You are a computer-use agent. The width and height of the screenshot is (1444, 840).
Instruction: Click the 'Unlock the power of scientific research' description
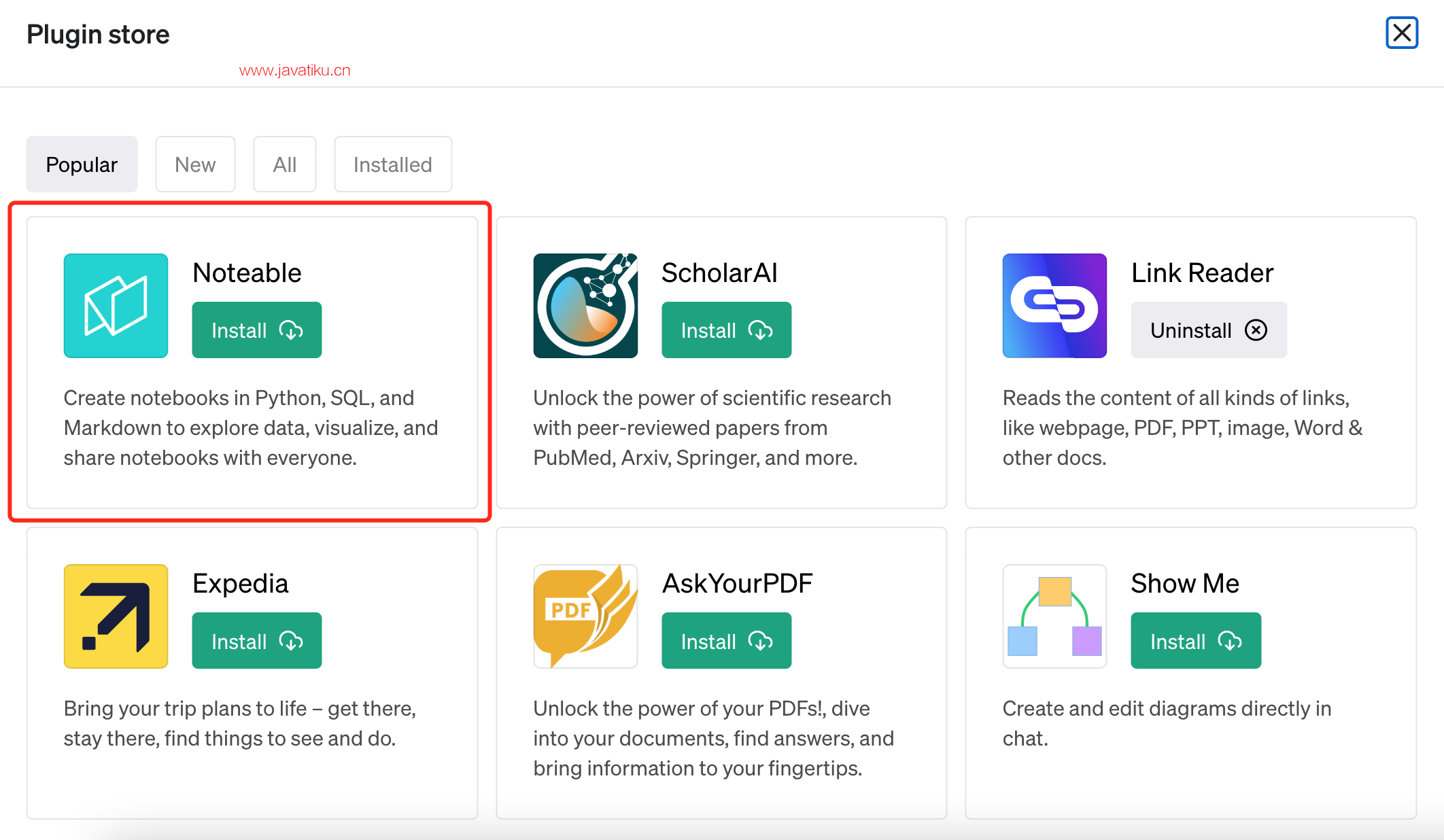[712, 427]
